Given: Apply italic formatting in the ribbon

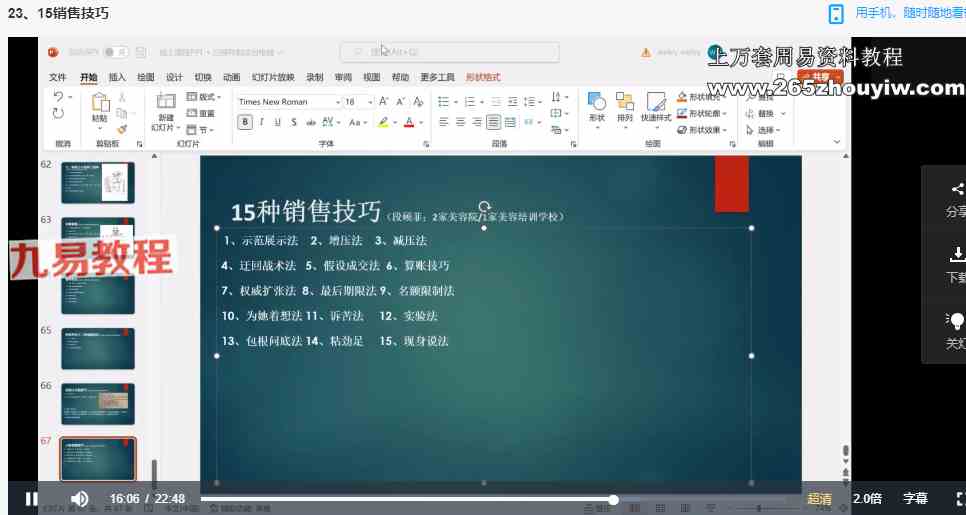Looking at the screenshot, I should (x=262, y=122).
